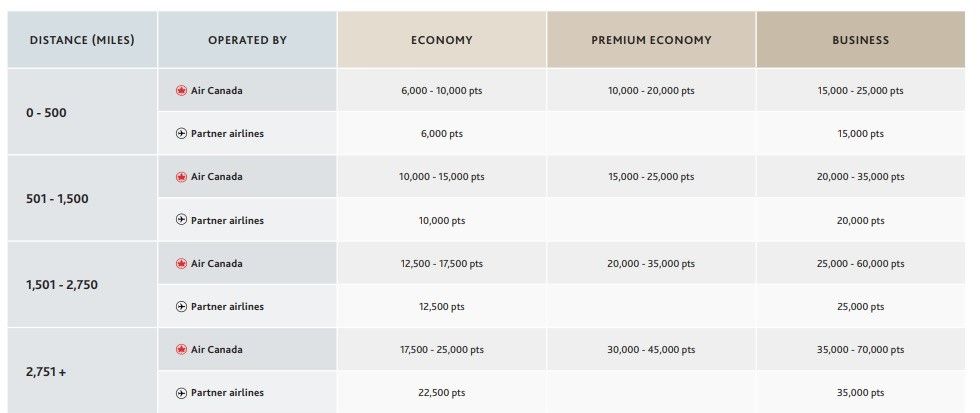
Task: Click the Operated By column header
Action: [247, 40]
